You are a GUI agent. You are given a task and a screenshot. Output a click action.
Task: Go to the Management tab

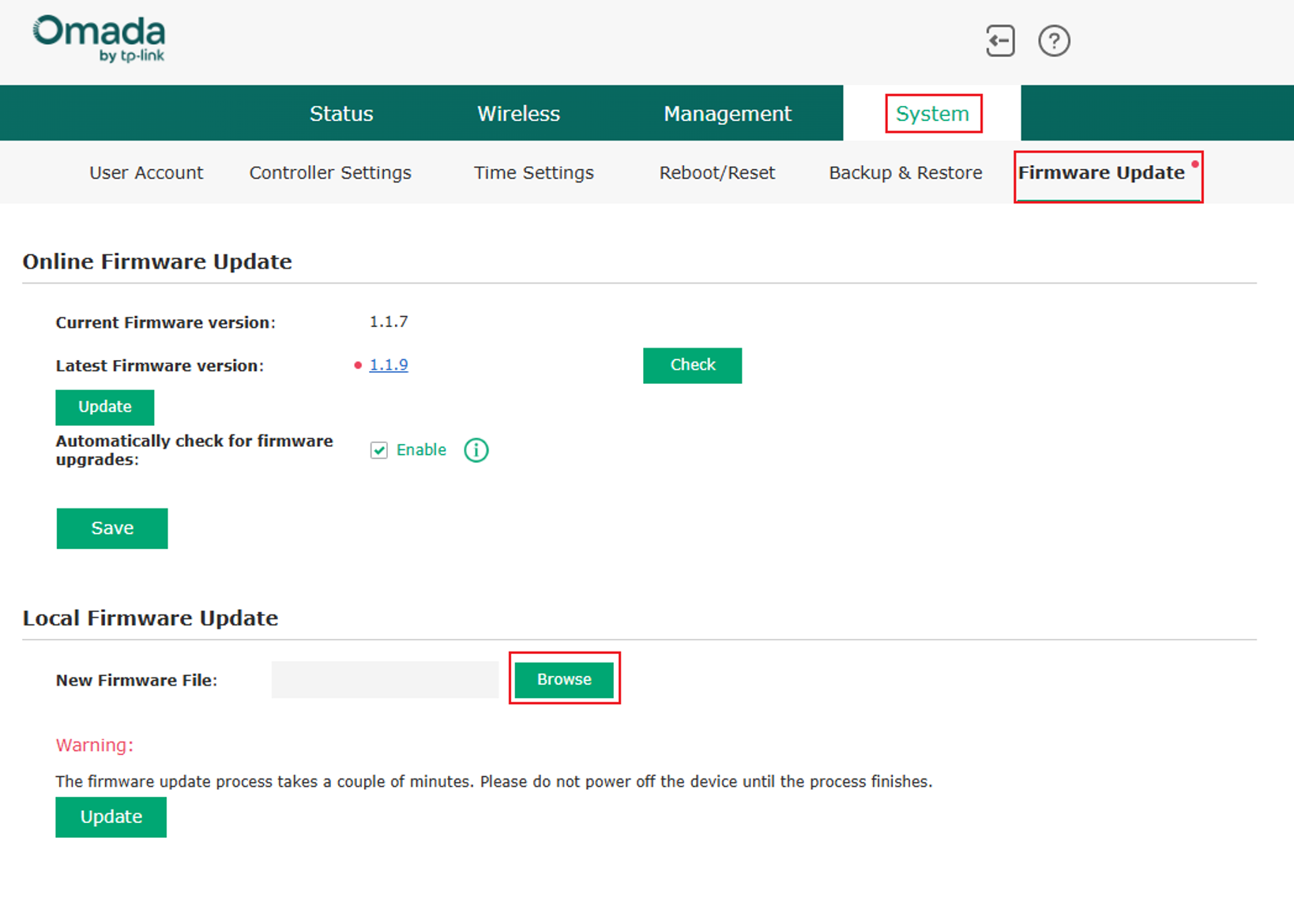tap(728, 114)
